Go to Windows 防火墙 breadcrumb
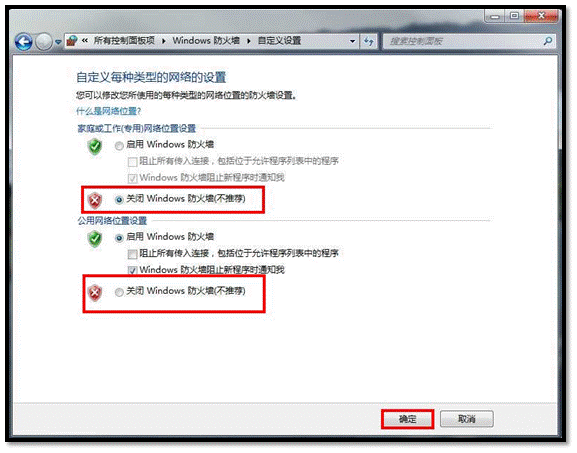This screenshot has height=453, width=577. point(206,40)
